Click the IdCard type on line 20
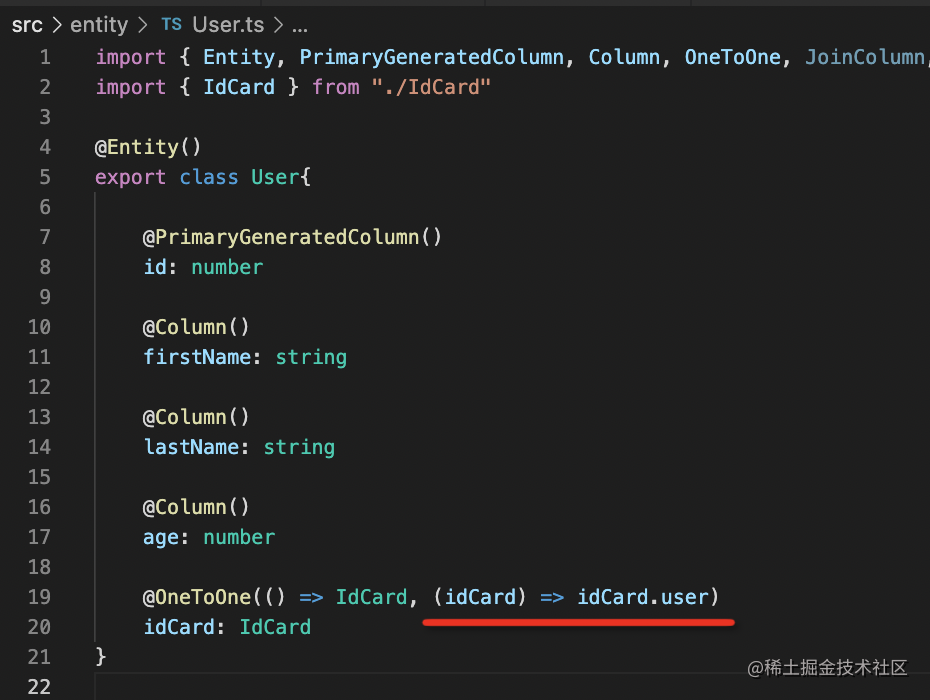Image resolution: width=930 pixels, height=700 pixels. (275, 627)
